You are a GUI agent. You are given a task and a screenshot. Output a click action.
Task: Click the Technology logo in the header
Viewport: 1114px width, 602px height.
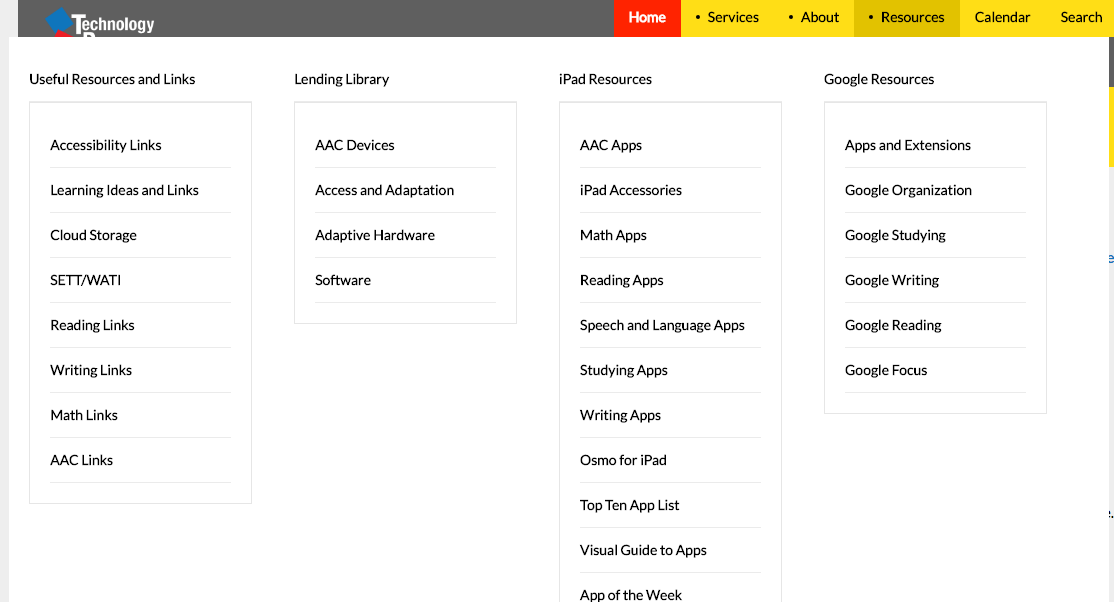pos(100,23)
